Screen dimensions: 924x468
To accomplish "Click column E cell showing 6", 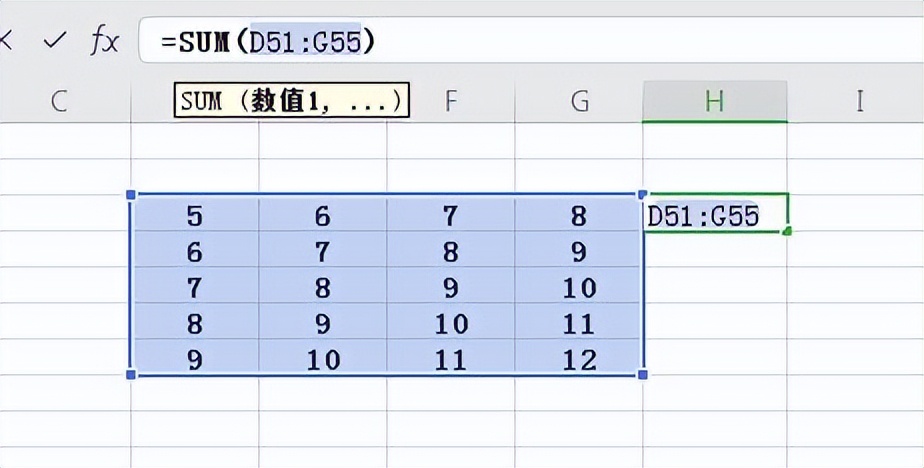I will pos(322,215).
